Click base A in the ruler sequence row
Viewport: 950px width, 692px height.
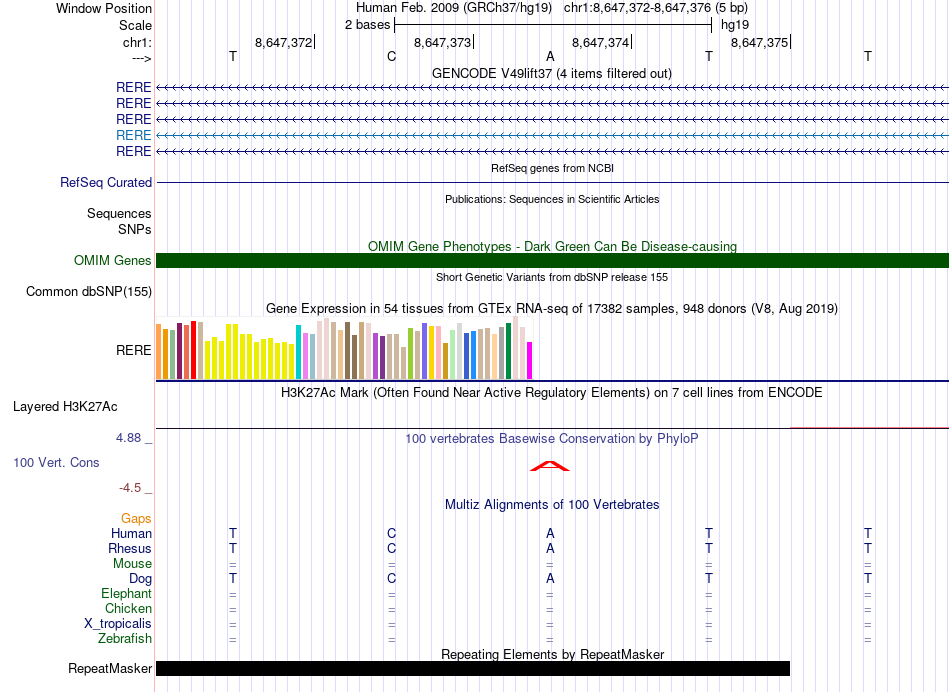[550, 56]
